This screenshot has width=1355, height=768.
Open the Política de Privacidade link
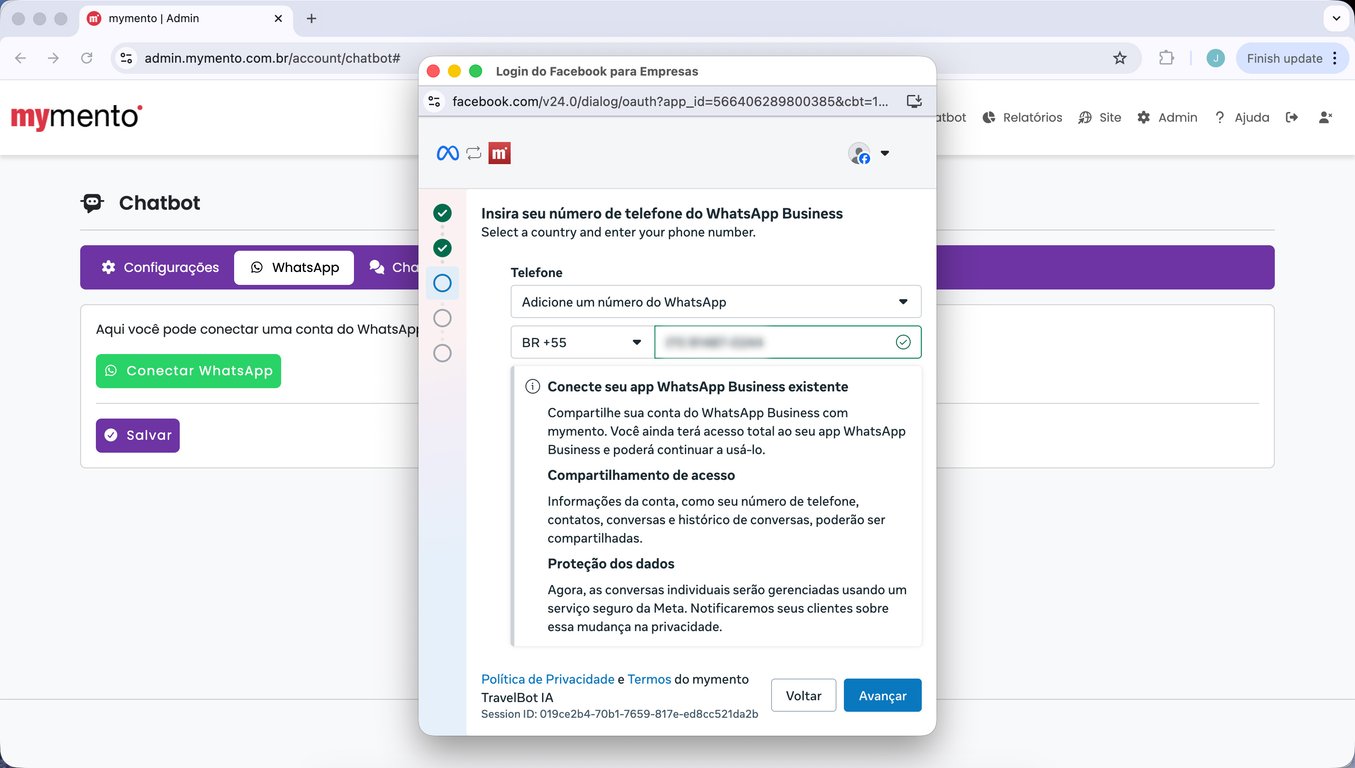pyautogui.click(x=548, y=679)
